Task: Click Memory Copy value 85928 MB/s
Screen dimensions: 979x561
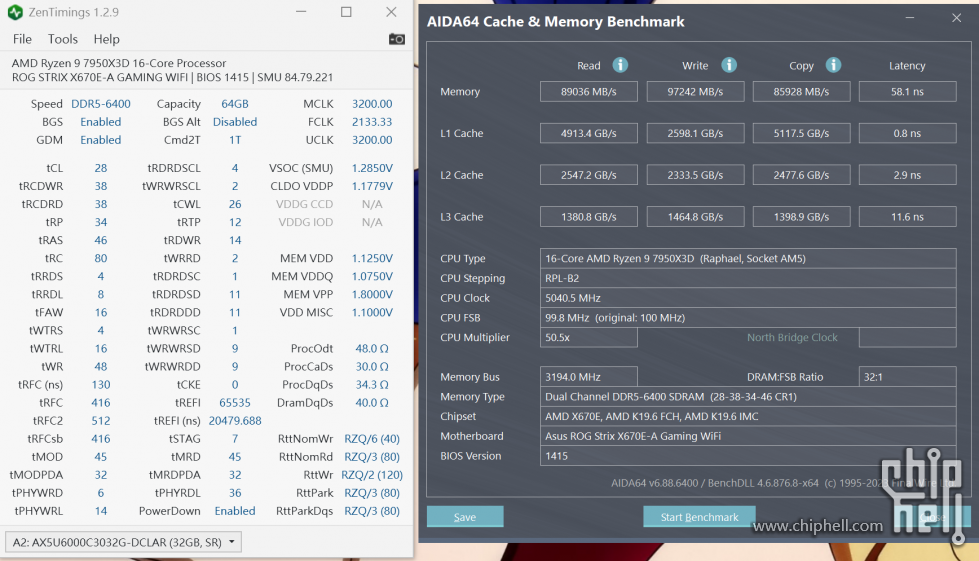Action: point(802,92)
